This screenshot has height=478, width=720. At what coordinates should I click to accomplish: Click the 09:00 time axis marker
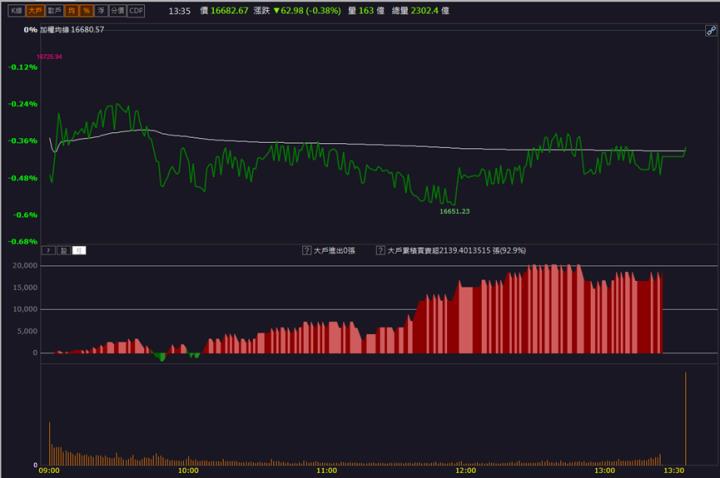49,471
